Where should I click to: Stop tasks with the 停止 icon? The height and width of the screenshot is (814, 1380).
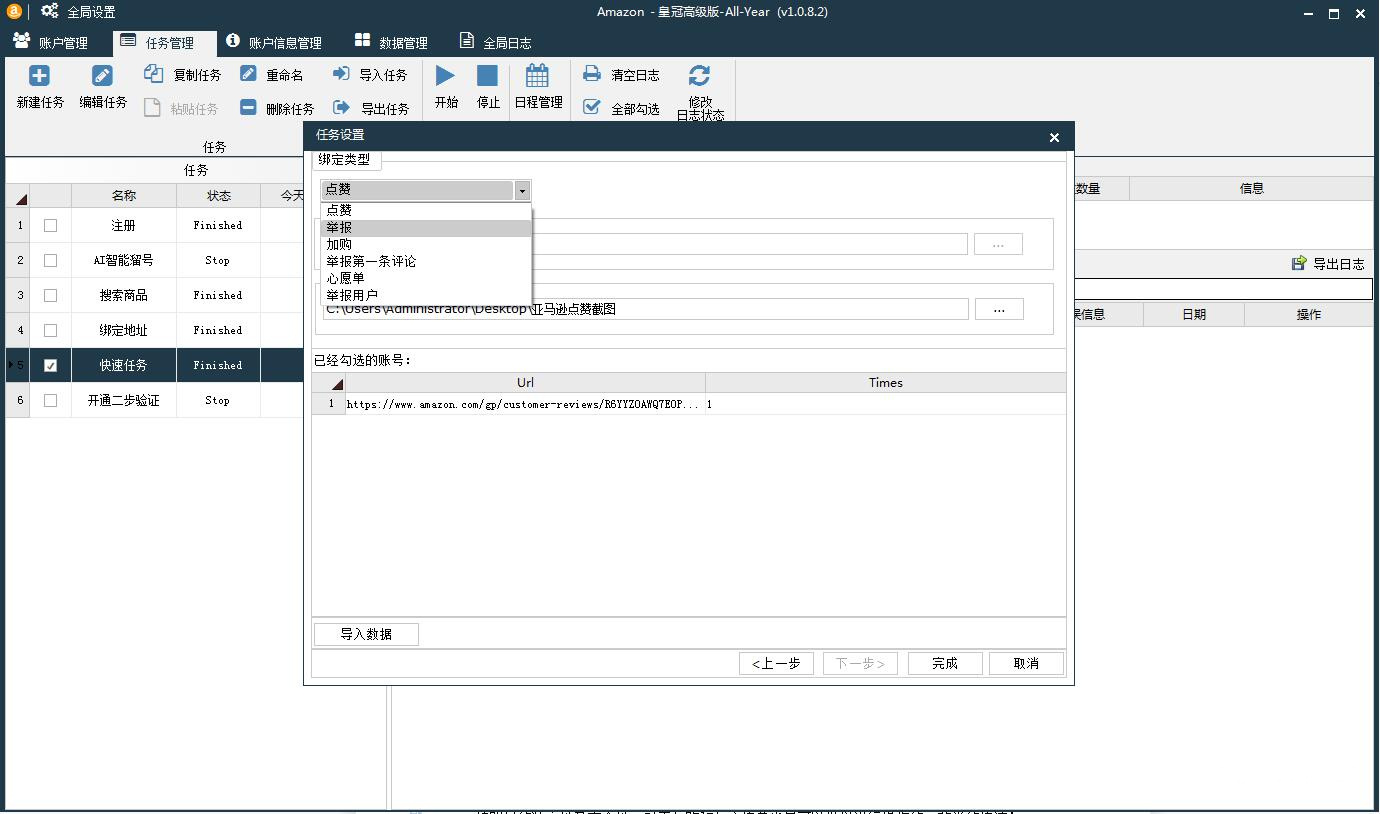[487, 76]
